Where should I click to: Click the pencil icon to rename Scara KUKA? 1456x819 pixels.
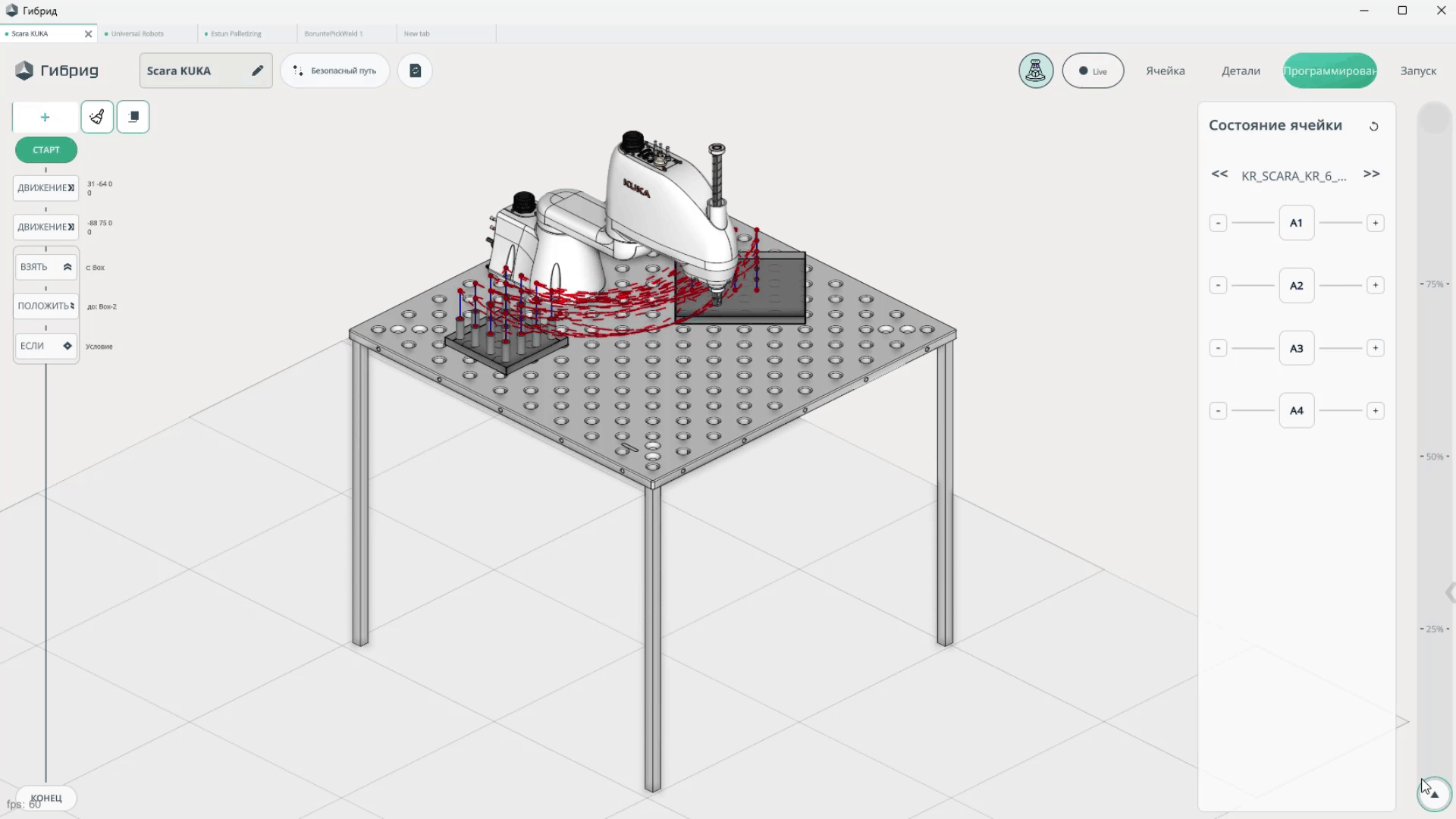tap(257, 71)
